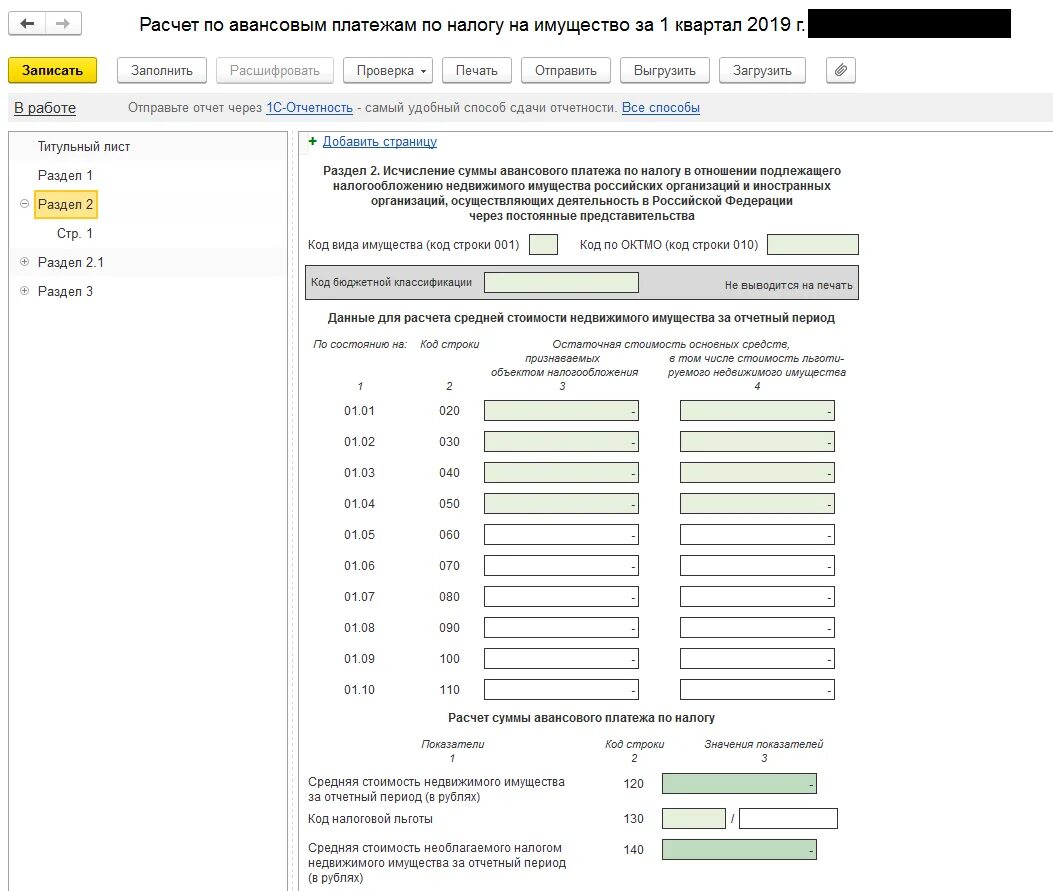Click row 040 column 4 field

758,472
